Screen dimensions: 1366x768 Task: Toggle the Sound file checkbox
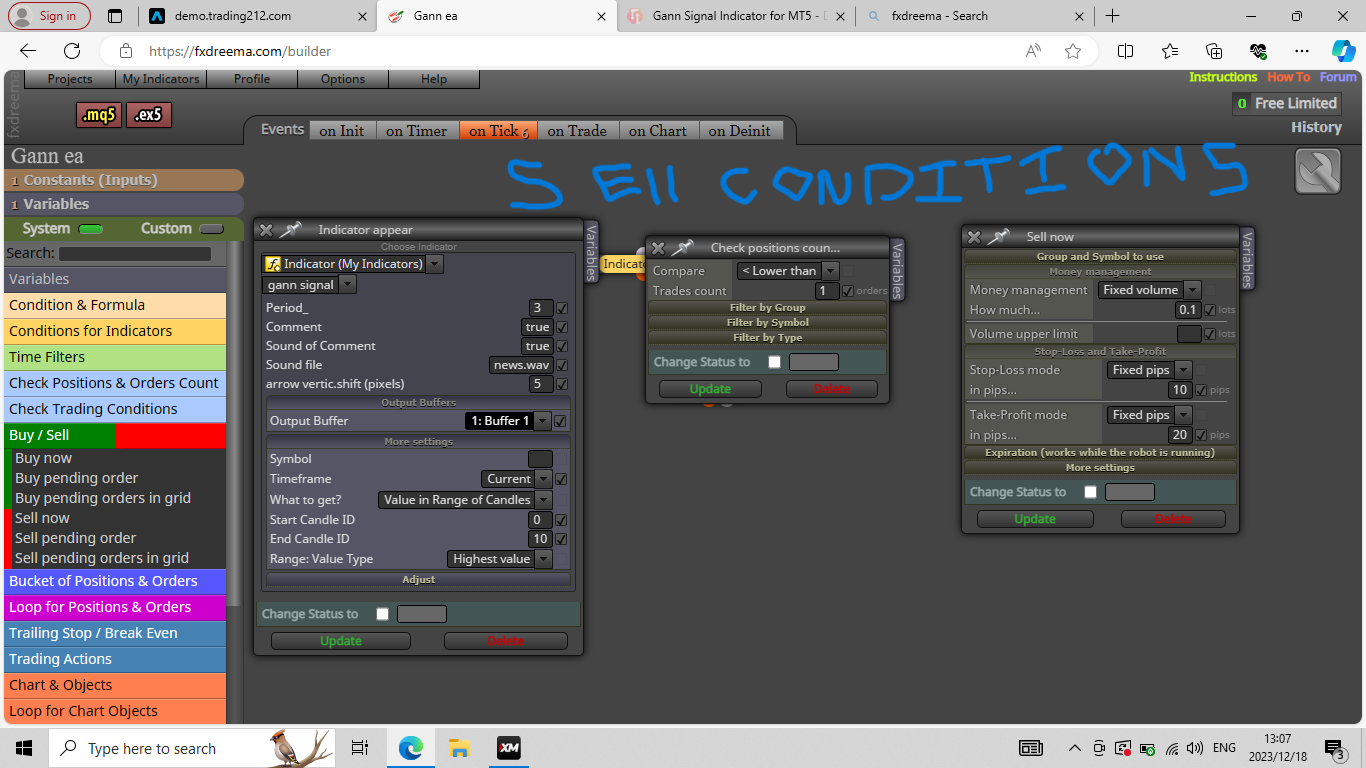tap(562, 365)
